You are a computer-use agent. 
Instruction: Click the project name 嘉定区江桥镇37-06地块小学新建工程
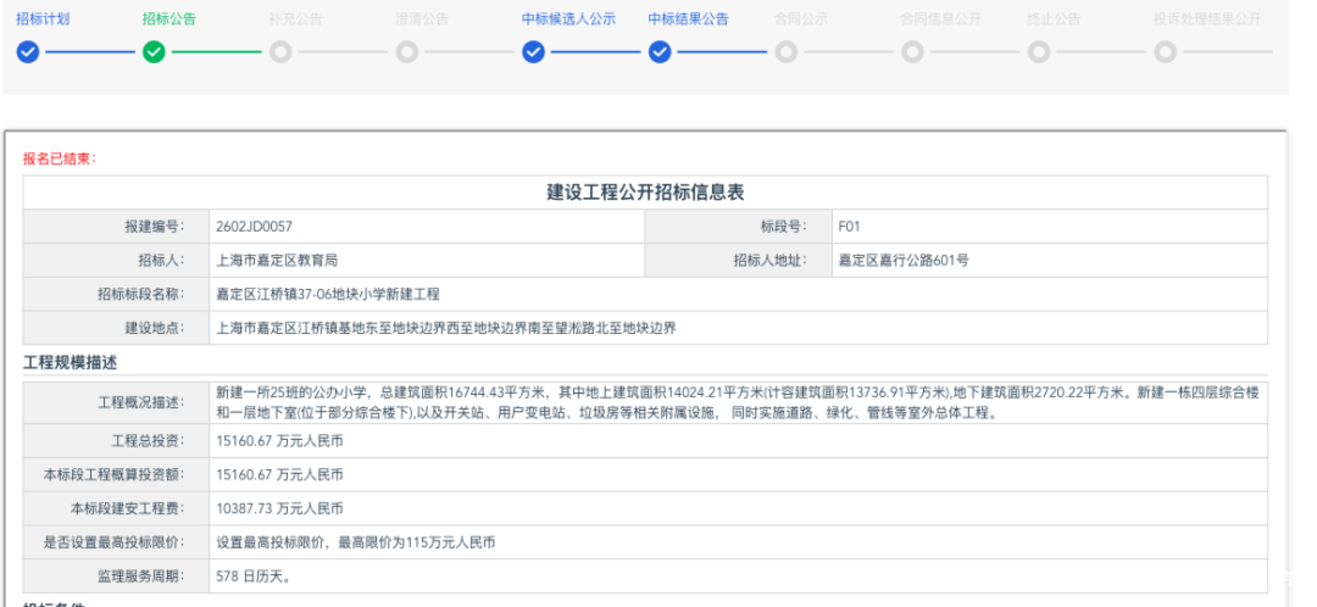(x=328, y=294)
